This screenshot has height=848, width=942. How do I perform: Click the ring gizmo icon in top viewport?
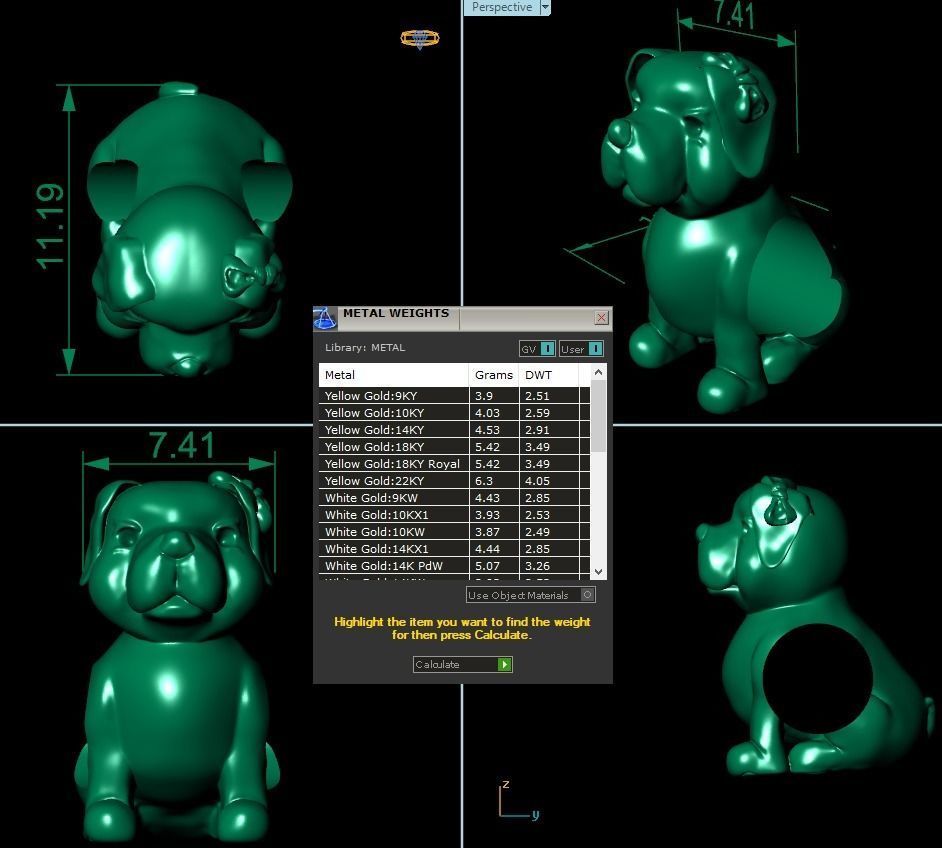click(x=420, y=39)
